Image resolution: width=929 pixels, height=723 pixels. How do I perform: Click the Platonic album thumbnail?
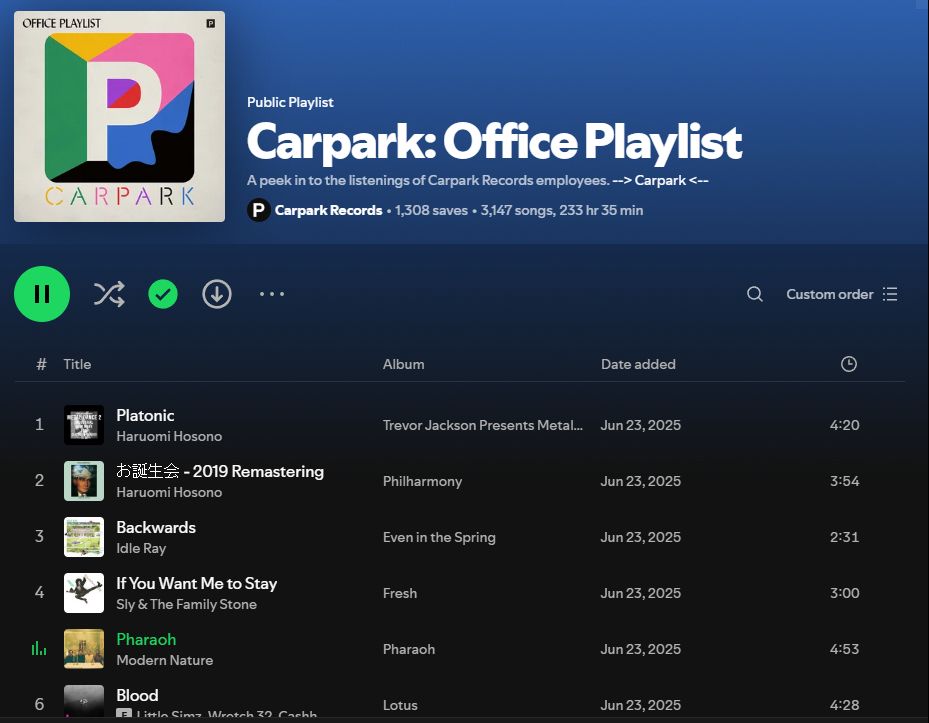coord(84,425)
